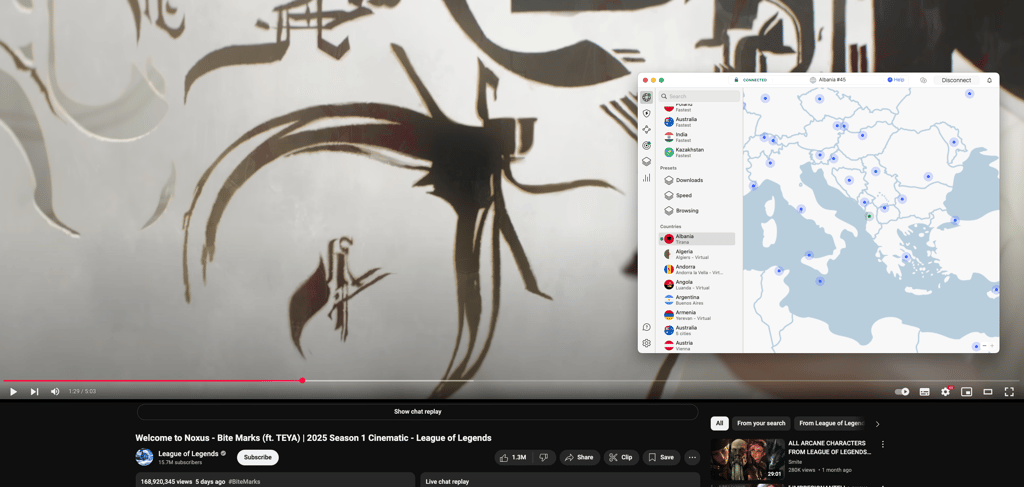This screenshot has height=487, width=1024.
Task: Open Clip button for video
Action: coord(620,458)
